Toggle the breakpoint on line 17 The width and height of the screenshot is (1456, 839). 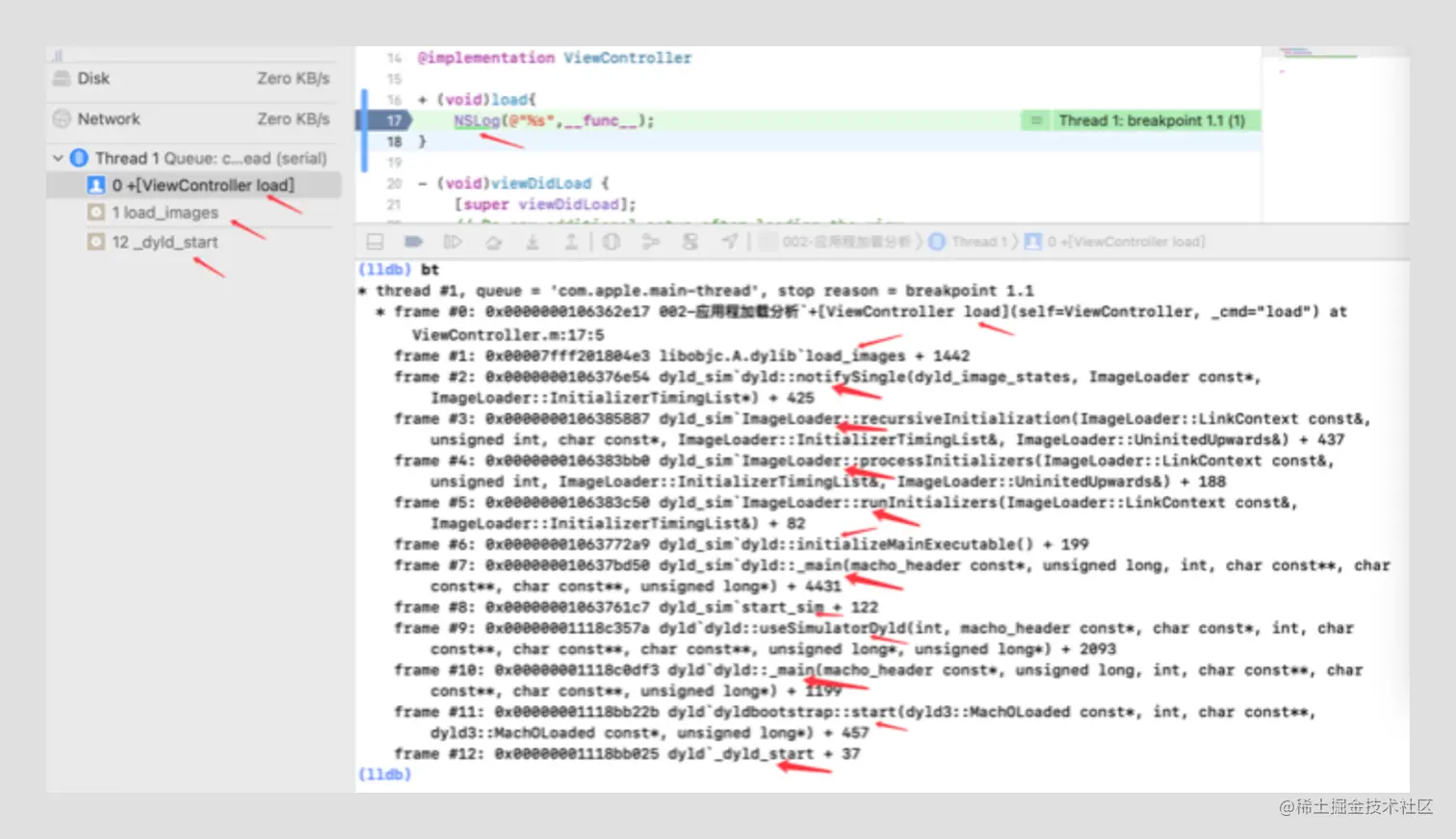point(385,120)
